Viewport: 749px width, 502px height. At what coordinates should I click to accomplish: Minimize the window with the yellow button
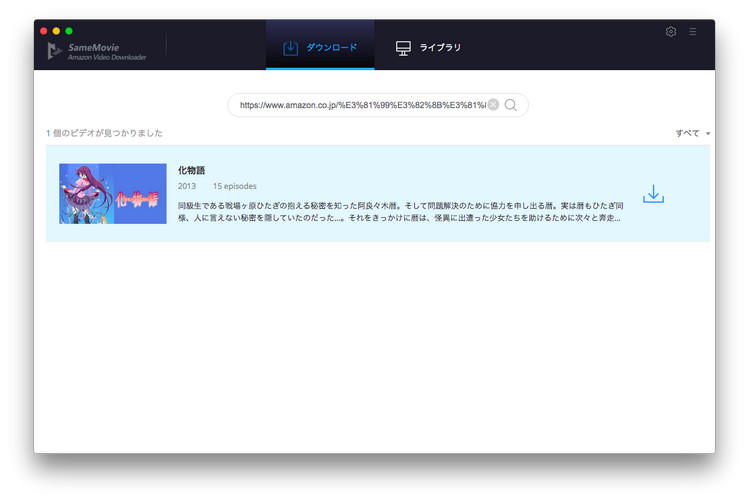click(x=56, y=31)
